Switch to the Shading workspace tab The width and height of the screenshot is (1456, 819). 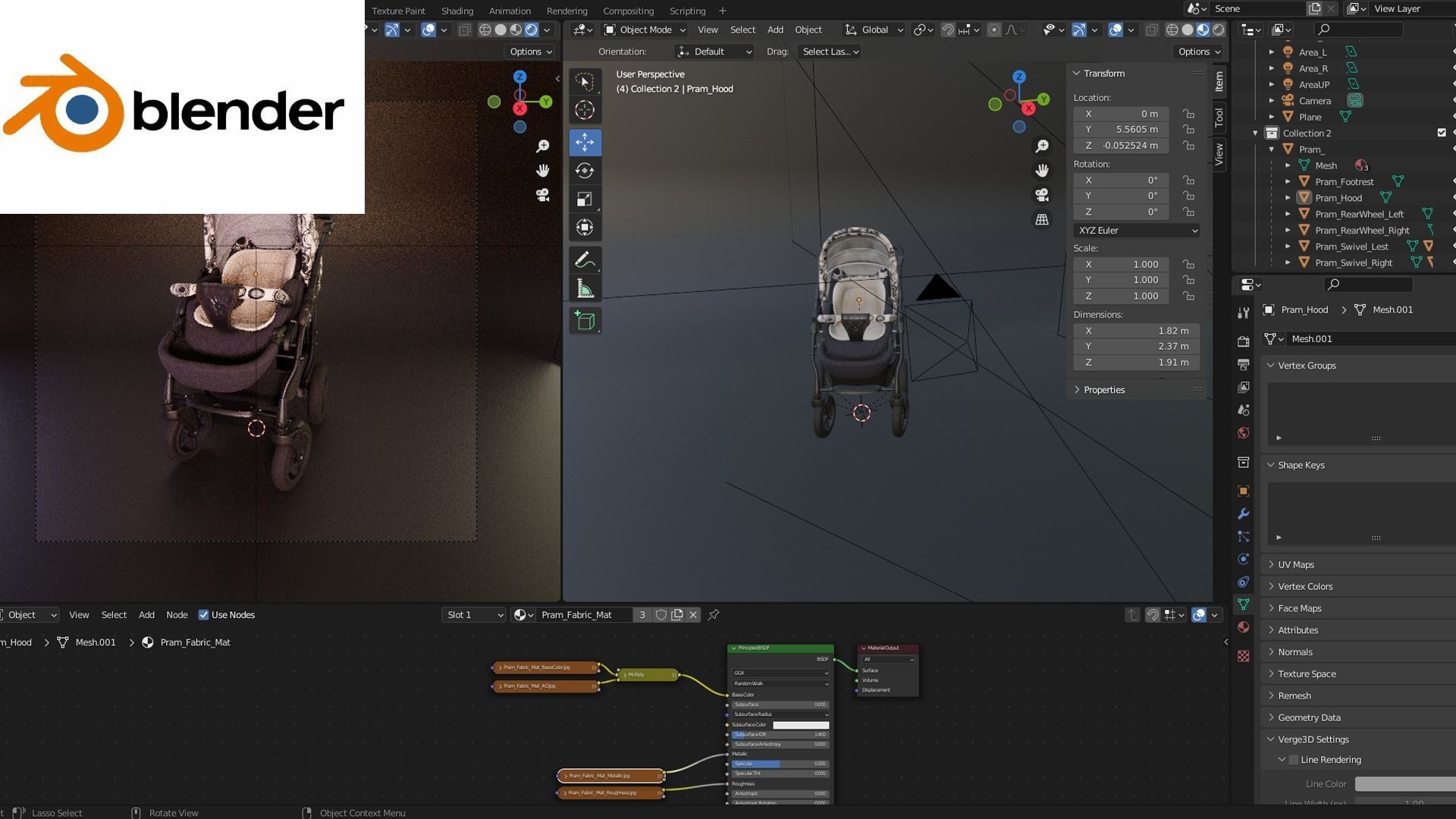coord(457,11)
